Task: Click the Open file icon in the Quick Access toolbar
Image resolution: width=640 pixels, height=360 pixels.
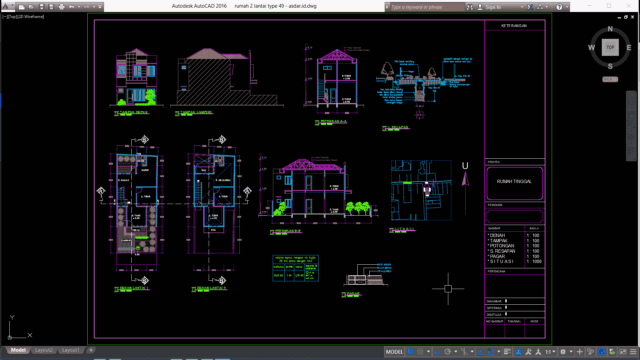Action: point(31,7)
